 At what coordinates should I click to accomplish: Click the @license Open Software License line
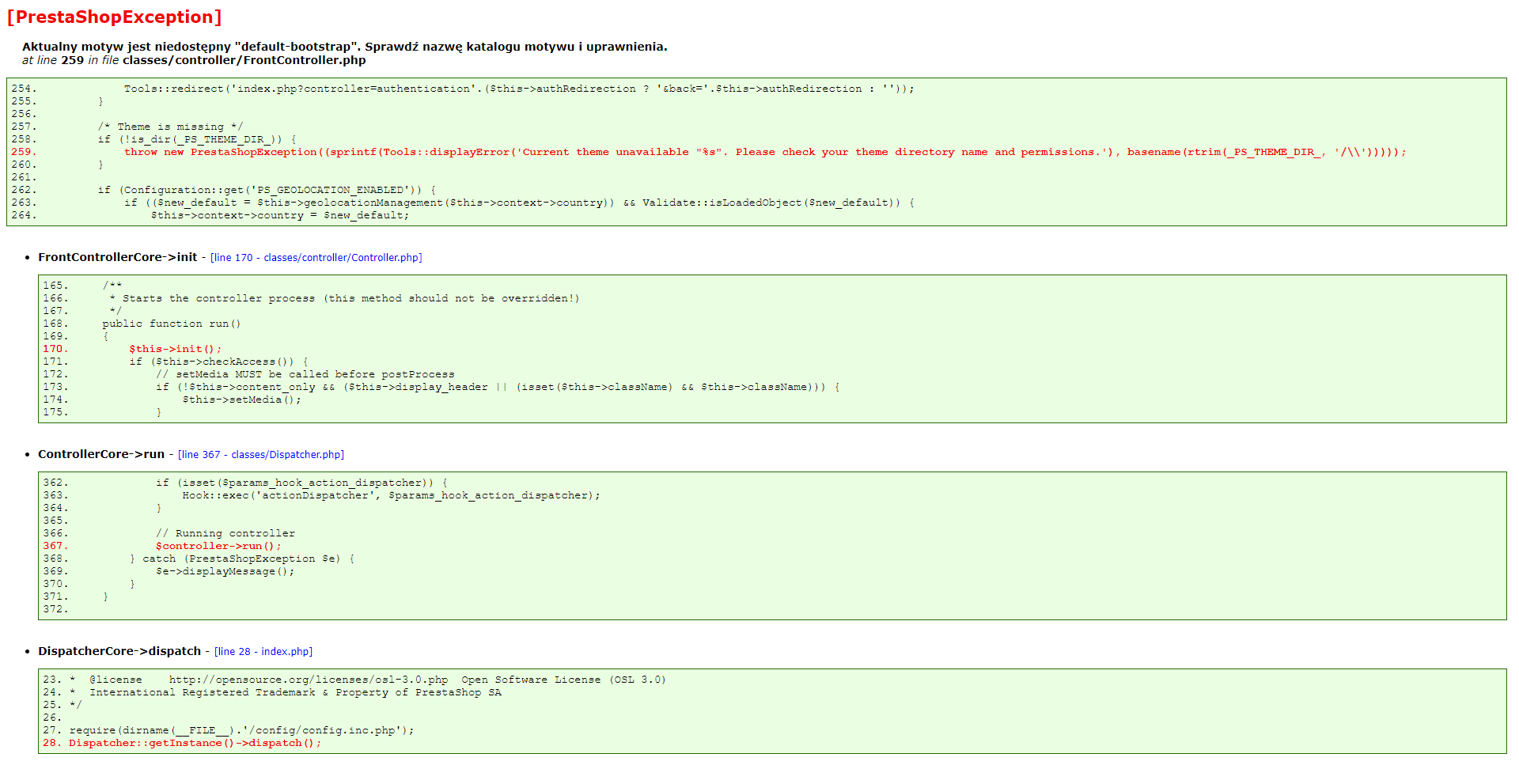(x=368, y=680)
